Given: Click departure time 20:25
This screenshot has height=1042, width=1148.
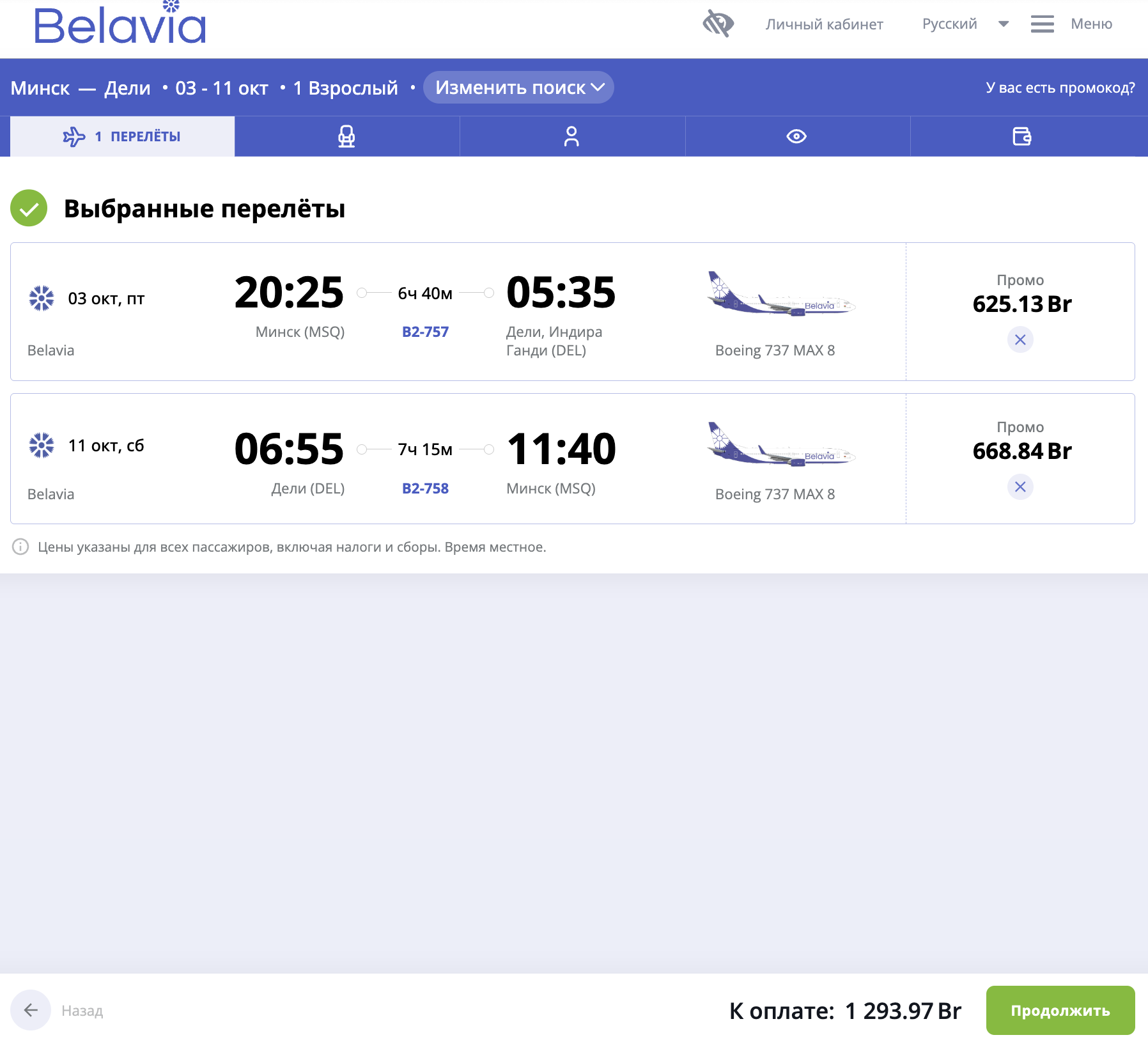Looking at the screenshot, I should [x=289, y=293].
